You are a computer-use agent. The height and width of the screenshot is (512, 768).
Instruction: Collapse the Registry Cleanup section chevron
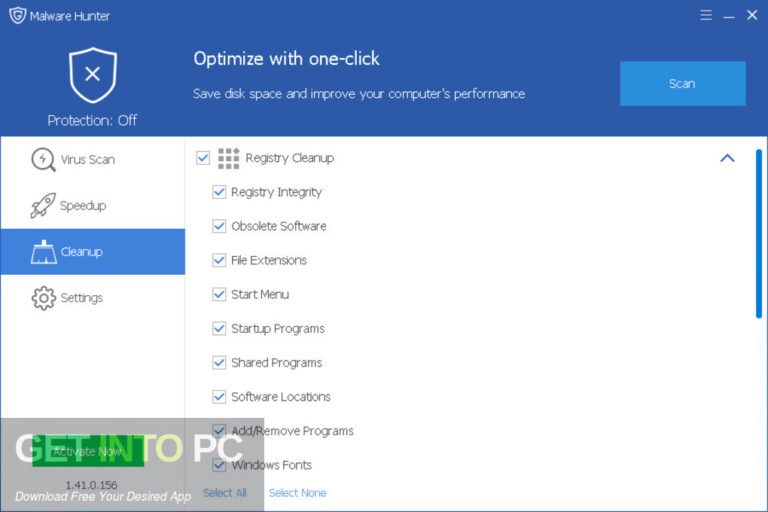point(727,158)
